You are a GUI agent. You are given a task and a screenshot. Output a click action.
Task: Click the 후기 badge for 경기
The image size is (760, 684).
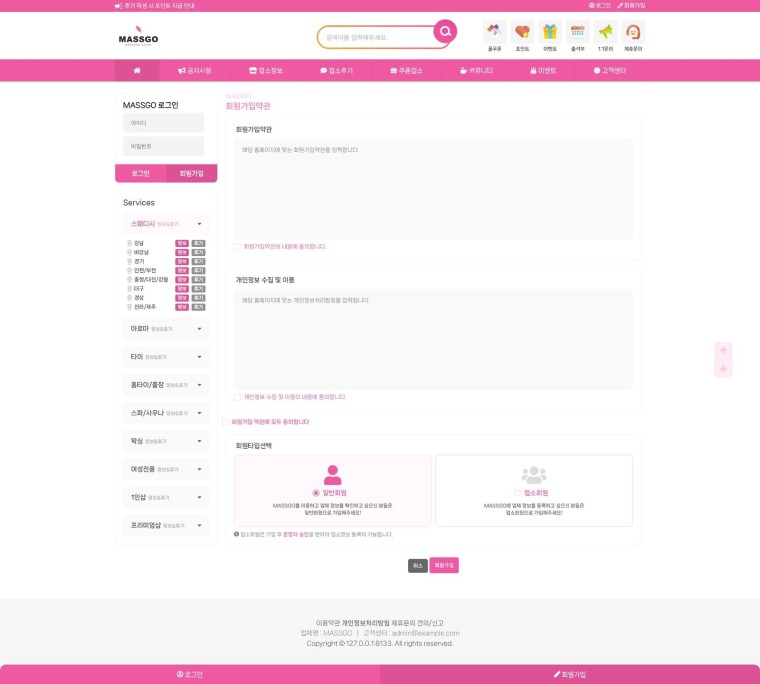coord(198,261)
